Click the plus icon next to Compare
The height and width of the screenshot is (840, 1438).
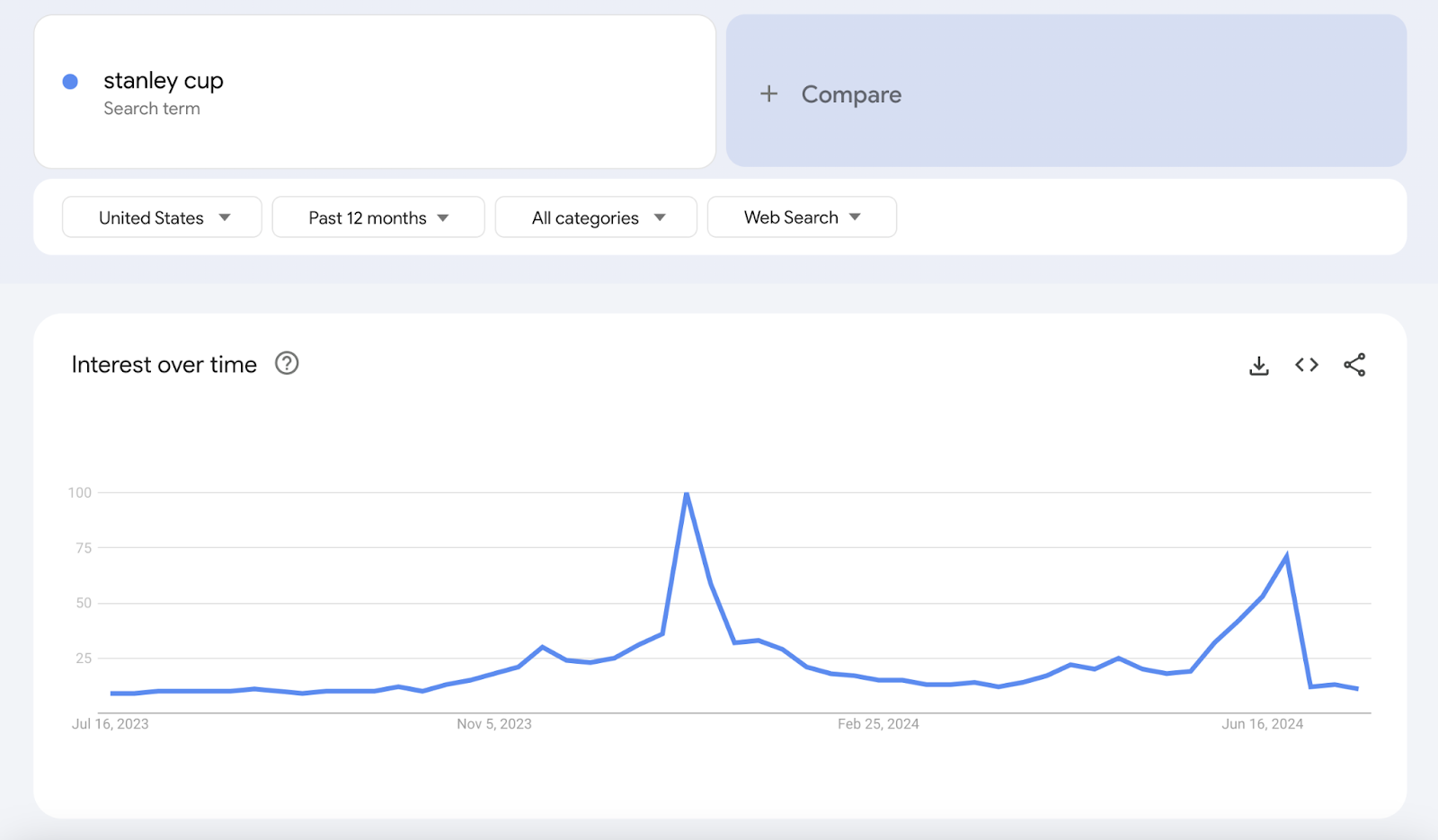coord(769,93)
